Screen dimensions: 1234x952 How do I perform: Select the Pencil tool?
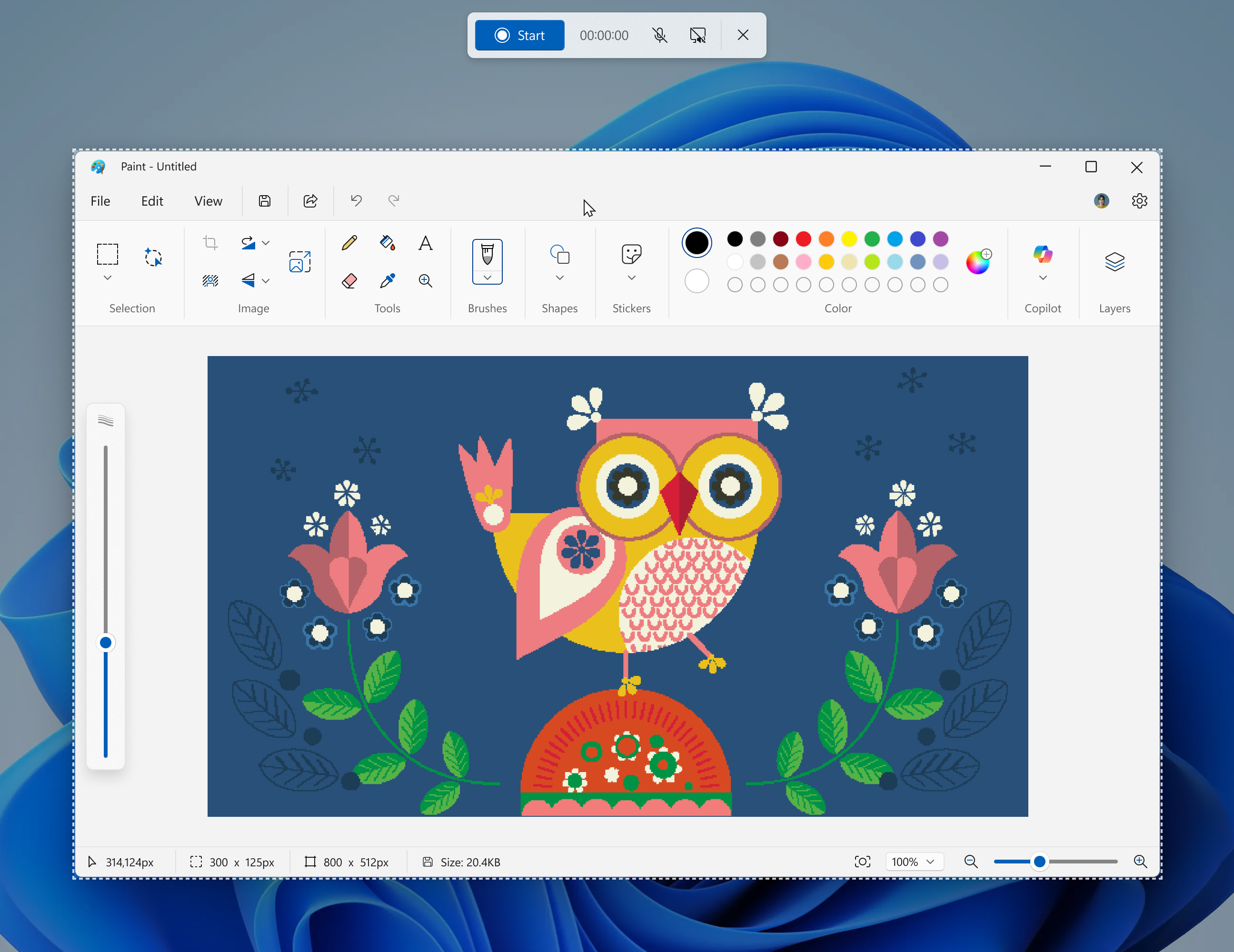click(349, 243)
